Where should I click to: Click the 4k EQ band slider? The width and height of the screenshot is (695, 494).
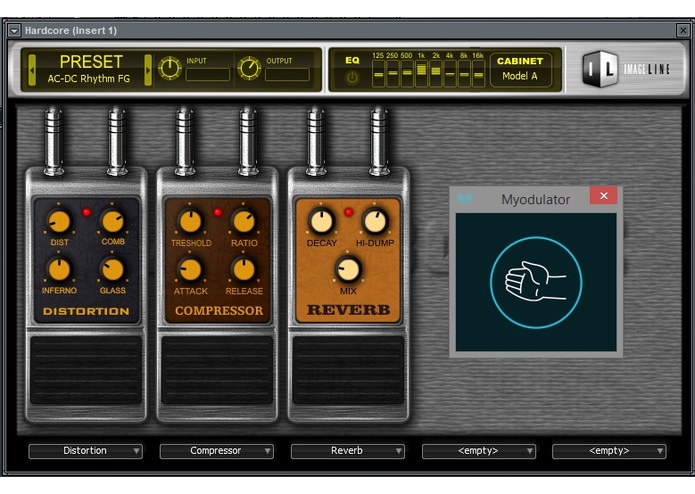tap(450, 74)
